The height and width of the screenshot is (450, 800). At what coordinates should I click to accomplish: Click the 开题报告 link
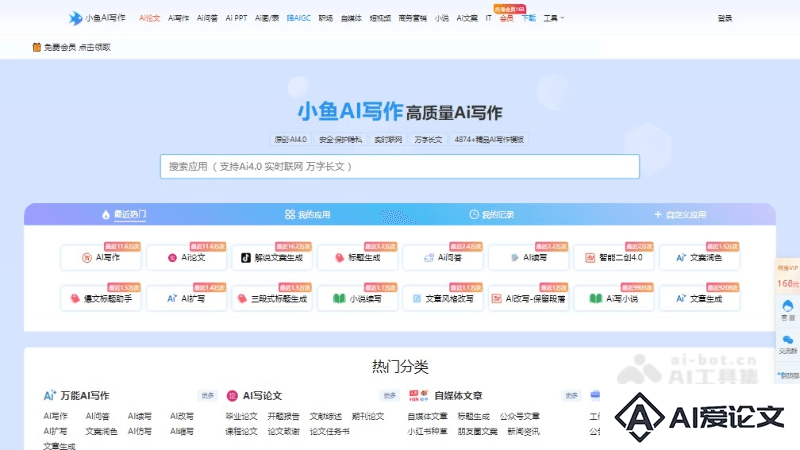click(x=283, y=416)
